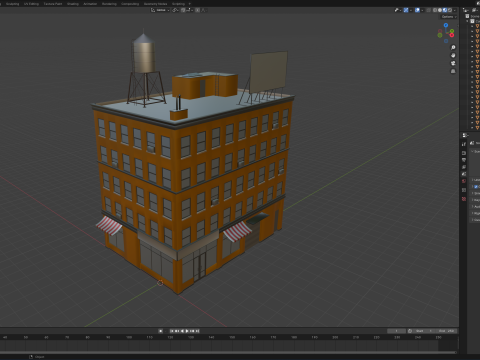Image resolution: width=480 pixels, height=360 pixels.
Task: Go to the Animation workspace tab
Action: coord(90,4)
